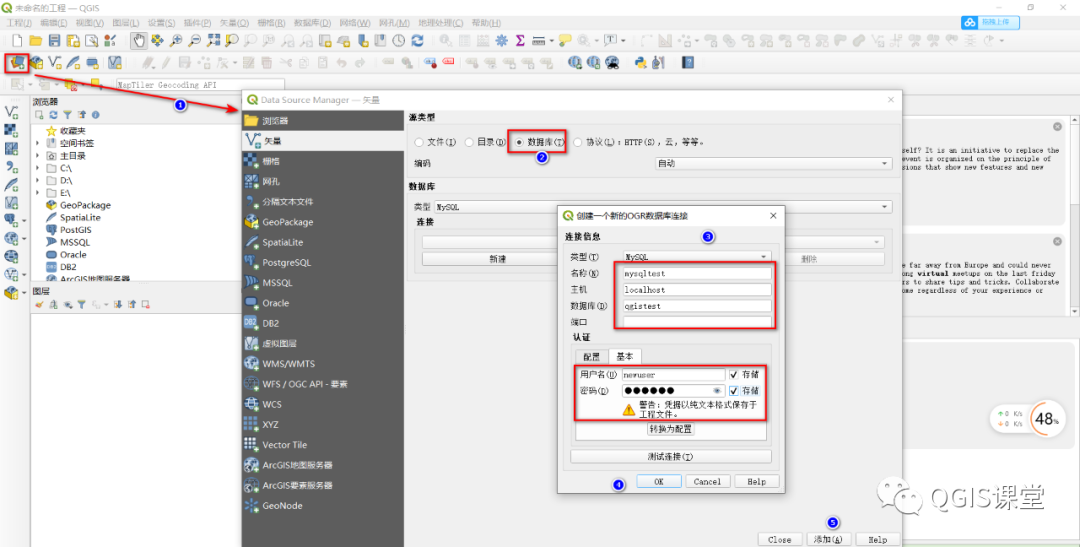Click the 主机 field containing localhost
This screenshot has width=1080, height=547.
tap(697, 290)
